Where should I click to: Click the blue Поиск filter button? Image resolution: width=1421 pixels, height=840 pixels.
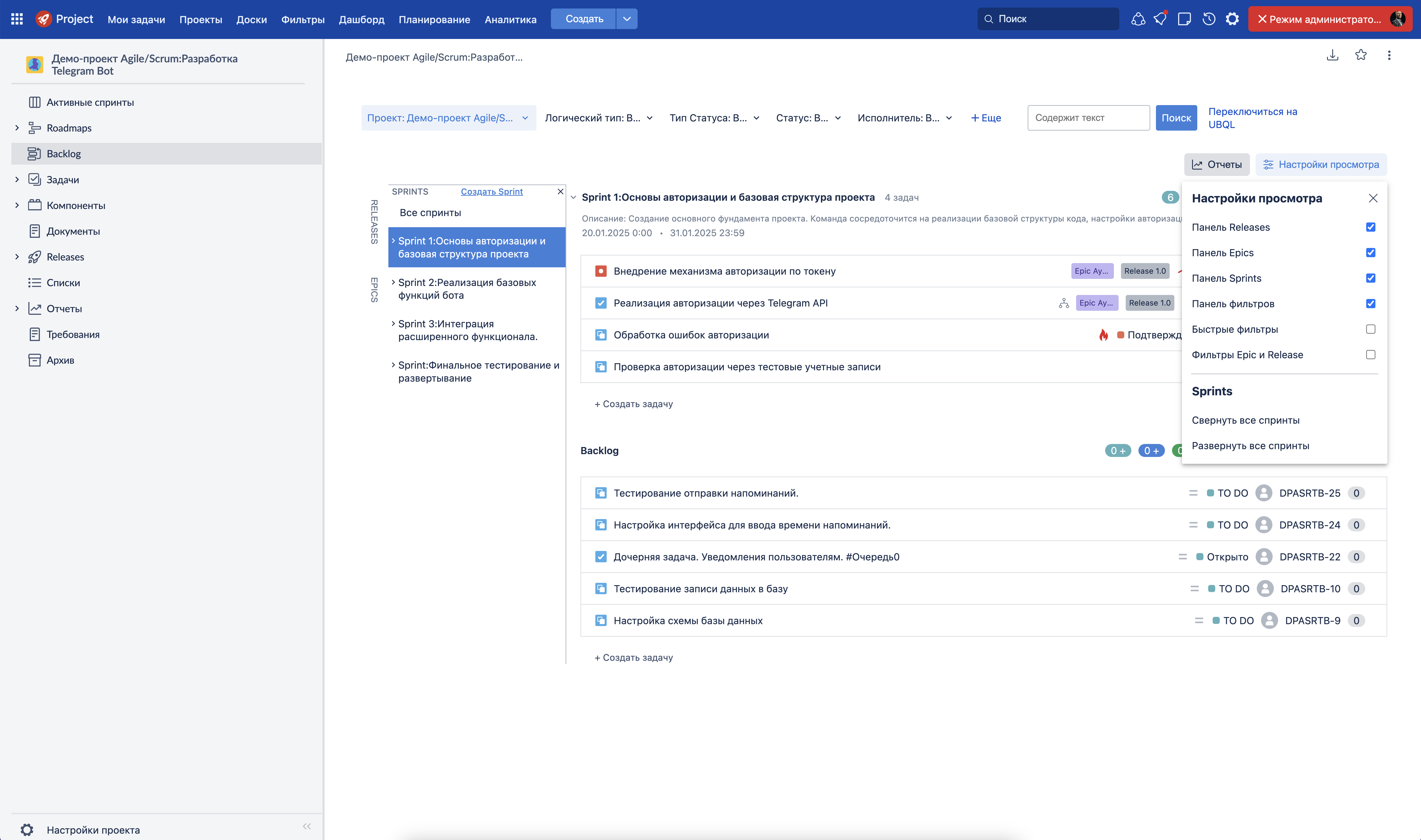coord(1176,118)
